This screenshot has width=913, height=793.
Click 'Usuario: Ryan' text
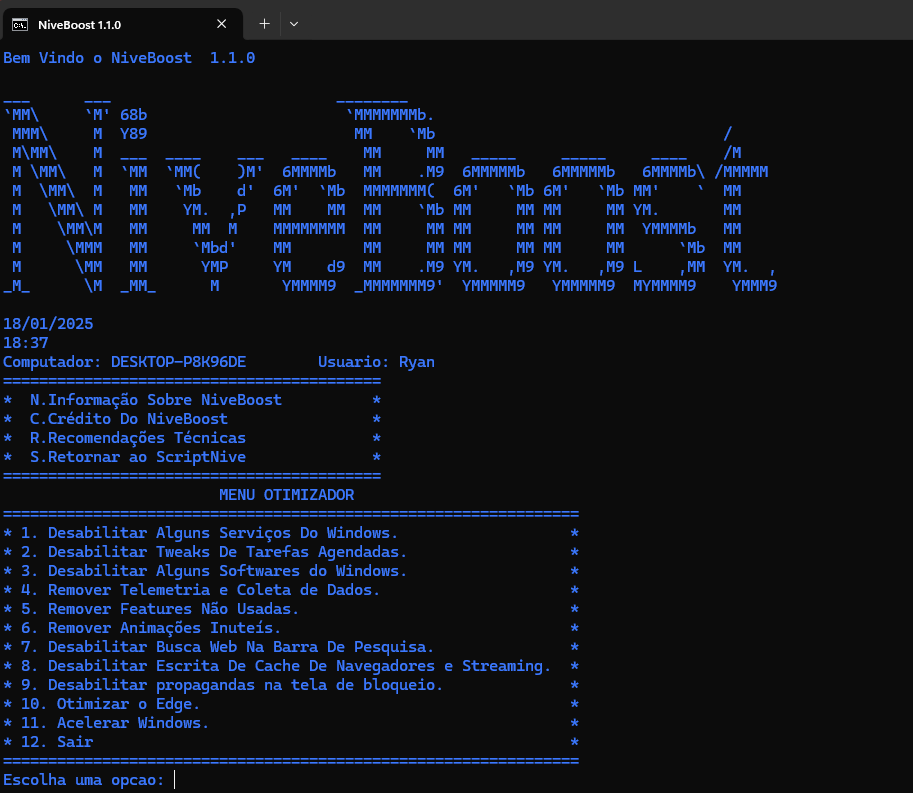(376, 362)
